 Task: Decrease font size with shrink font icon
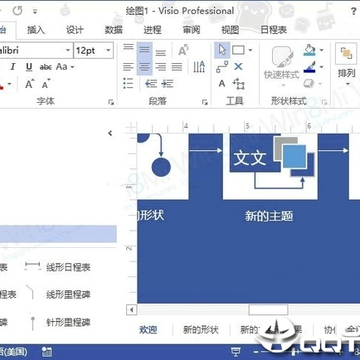[x=46, y=84]
